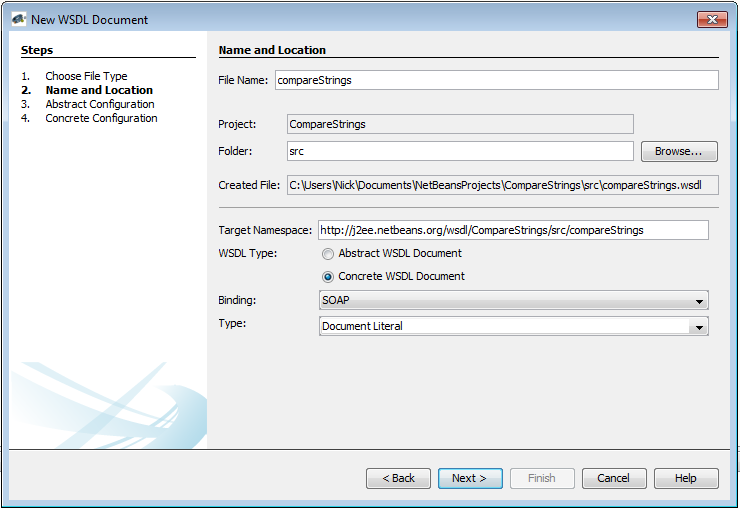740x511 pixels.
Task: Edit the Target Namespace field
Action: [x=512, y=230]
